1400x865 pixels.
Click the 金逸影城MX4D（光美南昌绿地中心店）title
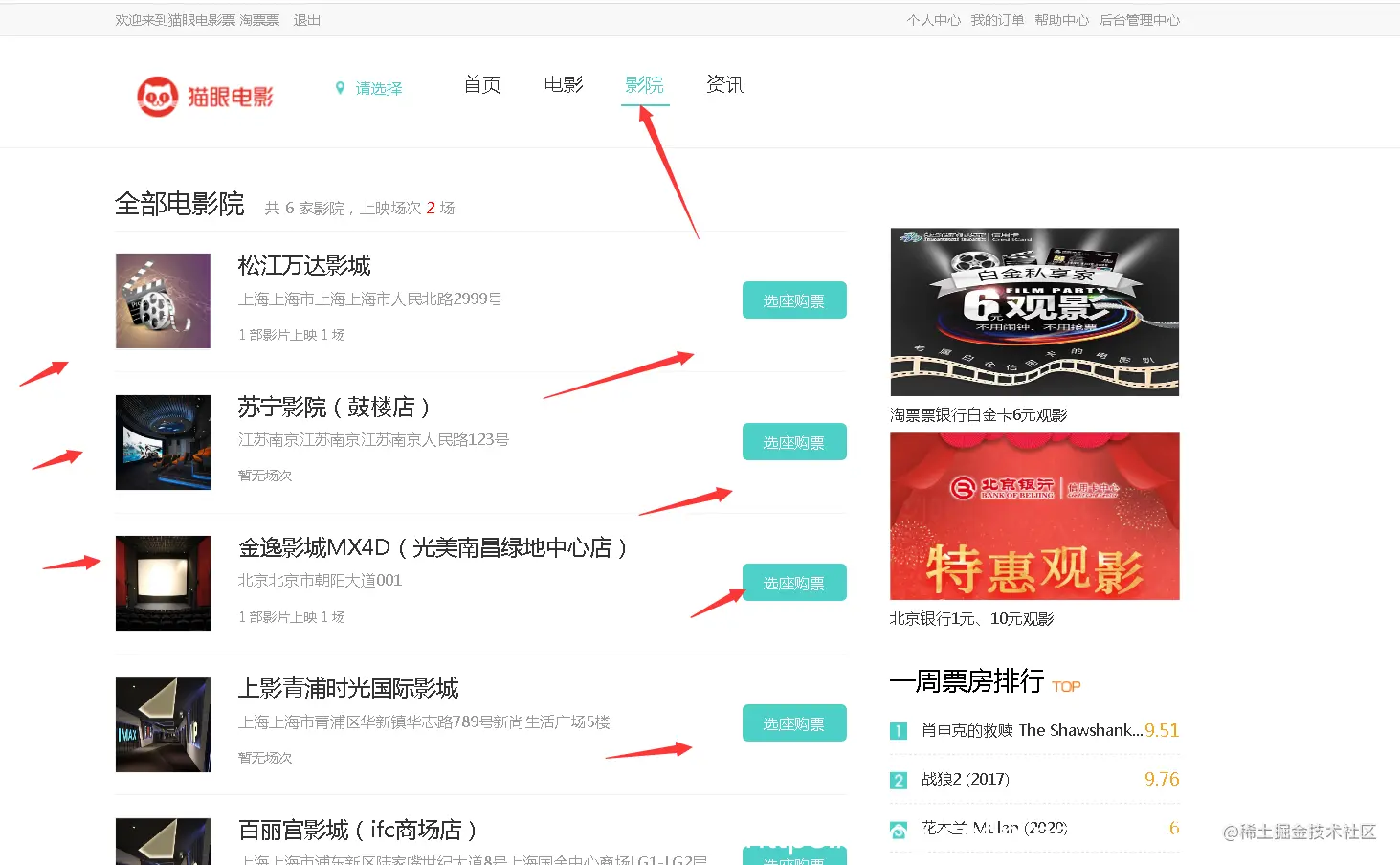[x=433, y=547]
